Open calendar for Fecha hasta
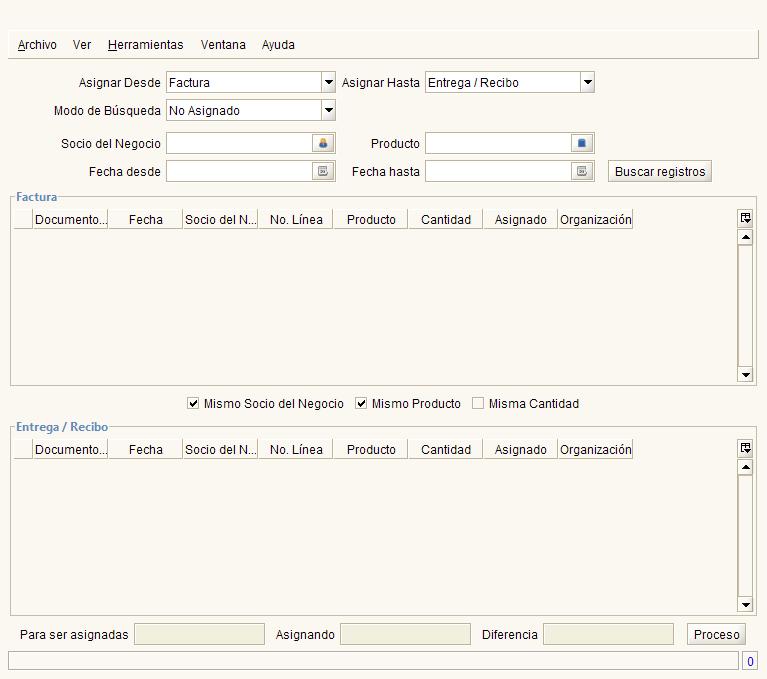 tap(582, 171)
